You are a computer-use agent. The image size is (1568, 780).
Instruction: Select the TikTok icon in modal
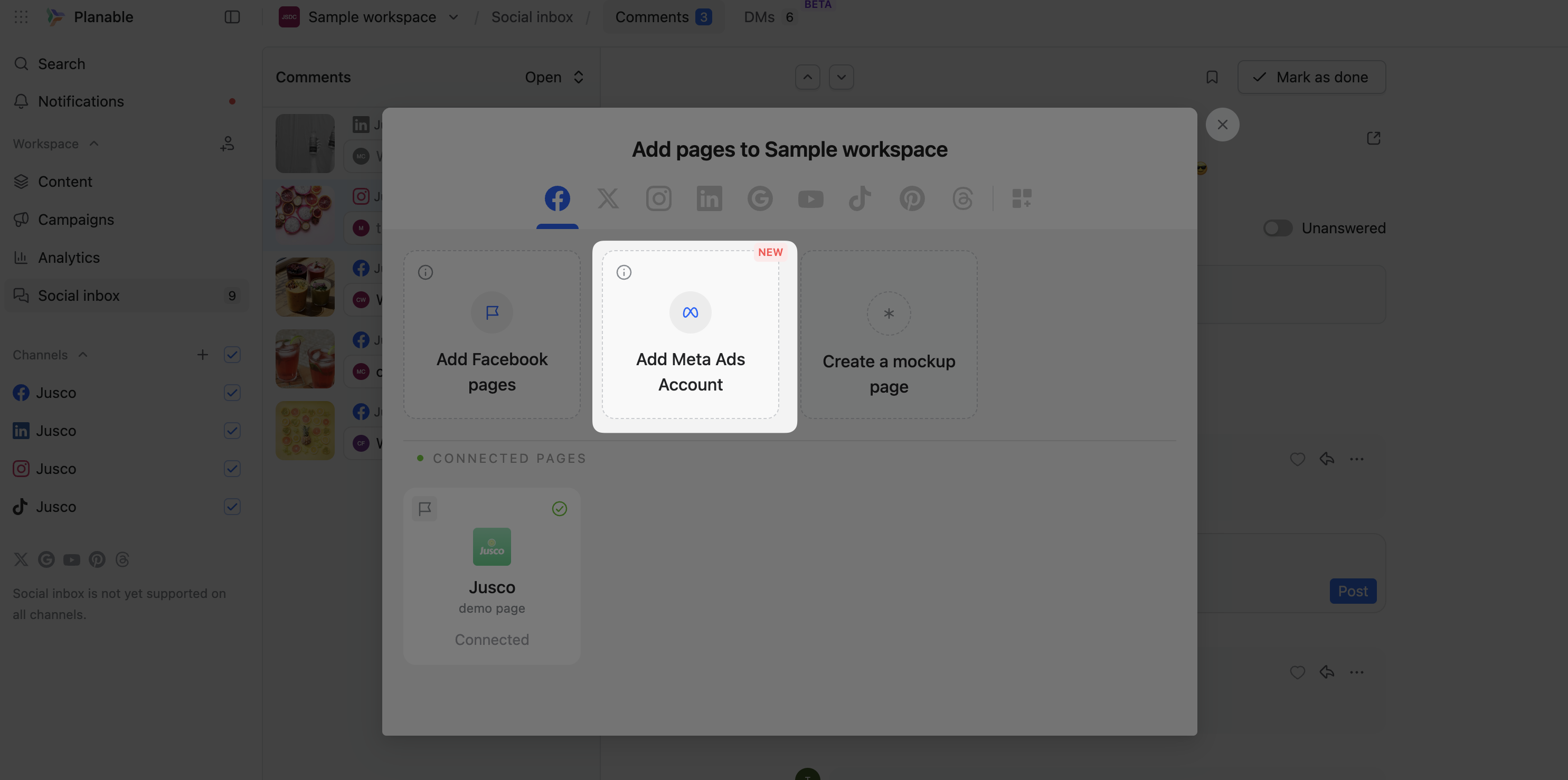tap(860, 198)
